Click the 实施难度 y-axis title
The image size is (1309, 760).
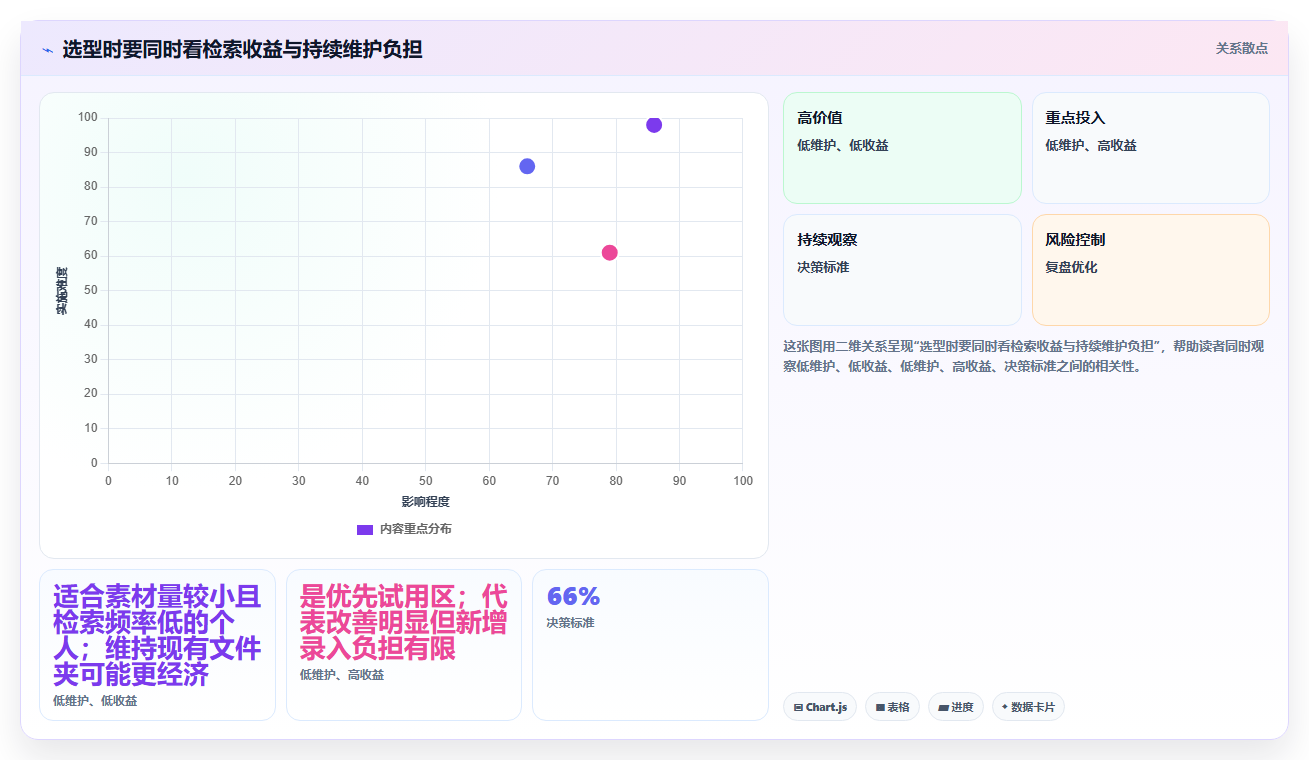pyautogui.click(x=62, y=290)
